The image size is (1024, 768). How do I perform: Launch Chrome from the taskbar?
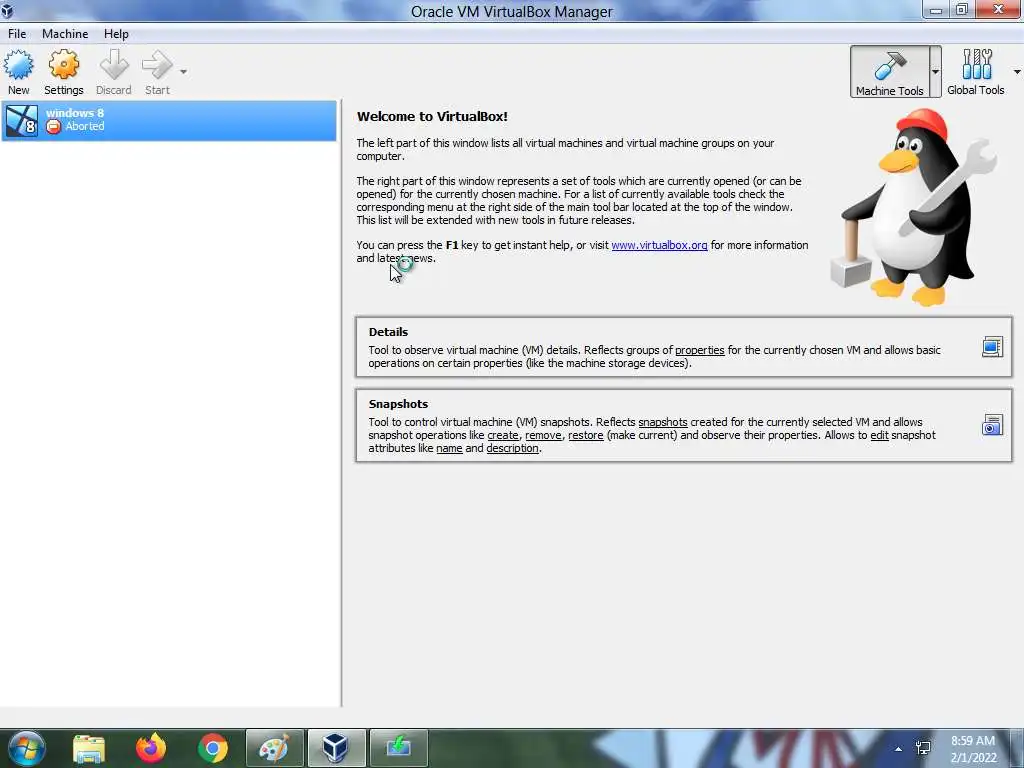[x=212, y=748]
